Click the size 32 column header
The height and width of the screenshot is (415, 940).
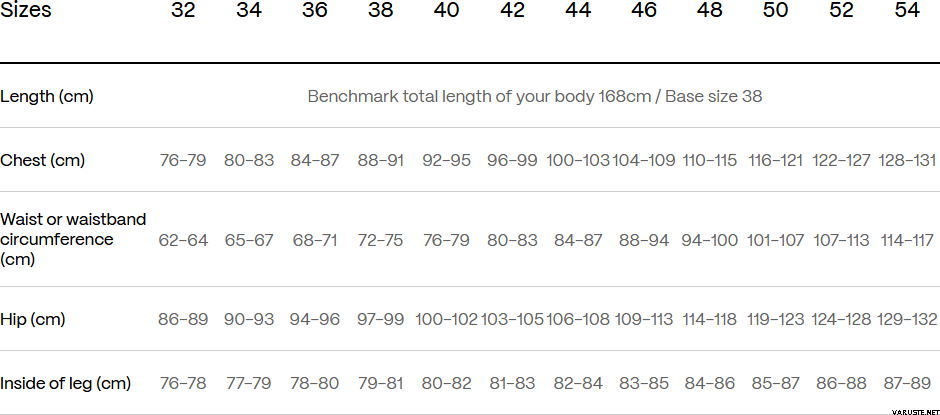tap(183, 11)
